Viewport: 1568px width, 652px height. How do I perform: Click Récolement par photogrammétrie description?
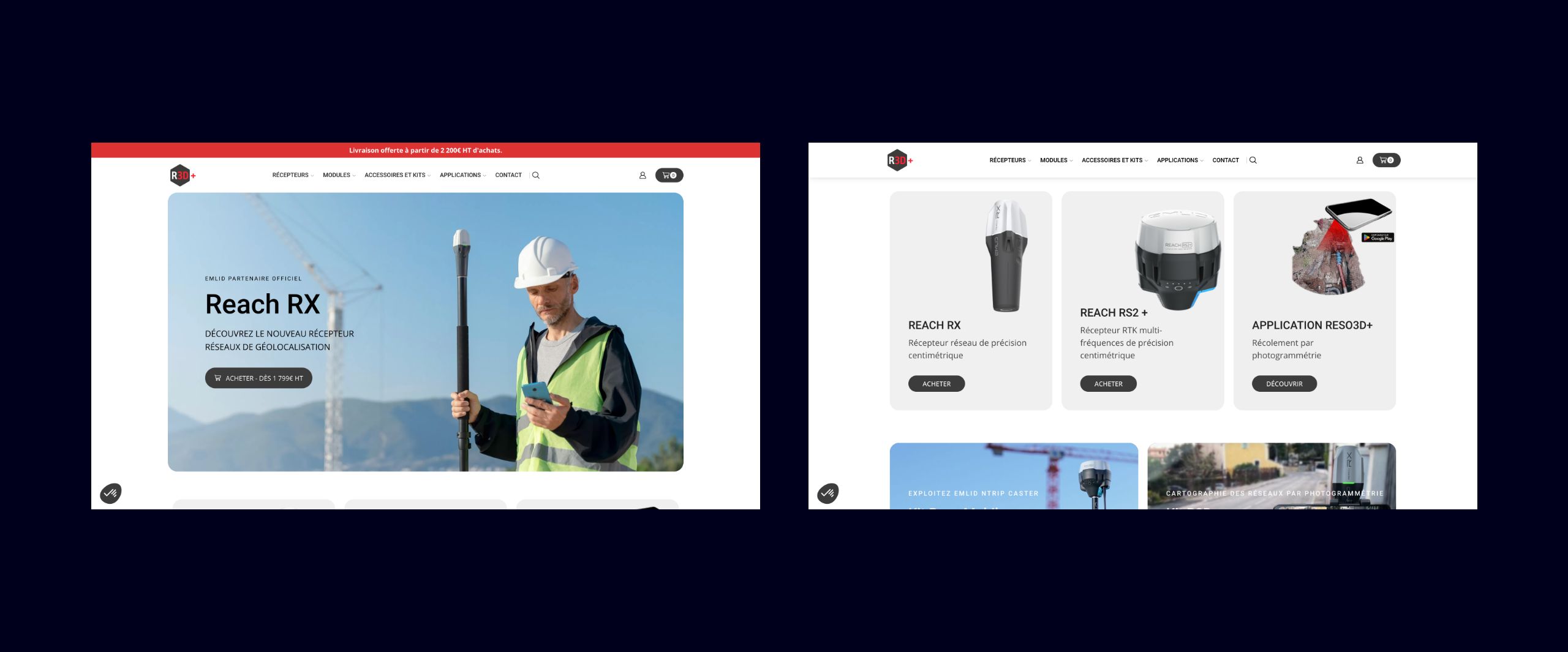(x=1286, y=349)
